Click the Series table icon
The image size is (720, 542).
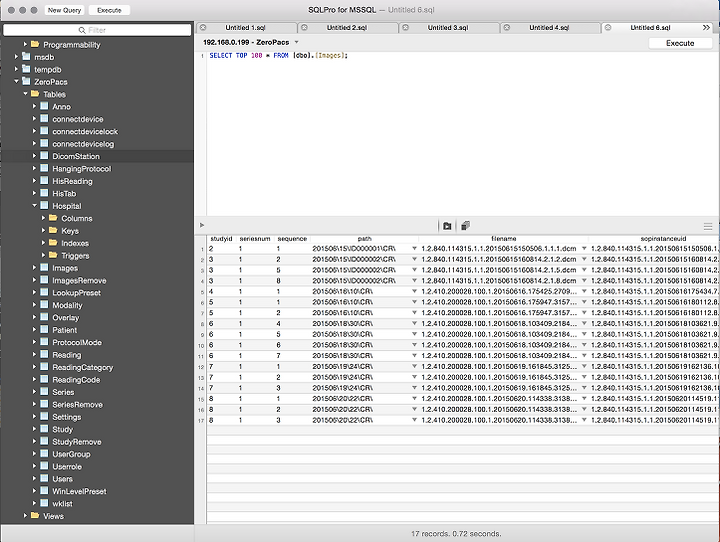pyautogui.click(x=45, y=391)
